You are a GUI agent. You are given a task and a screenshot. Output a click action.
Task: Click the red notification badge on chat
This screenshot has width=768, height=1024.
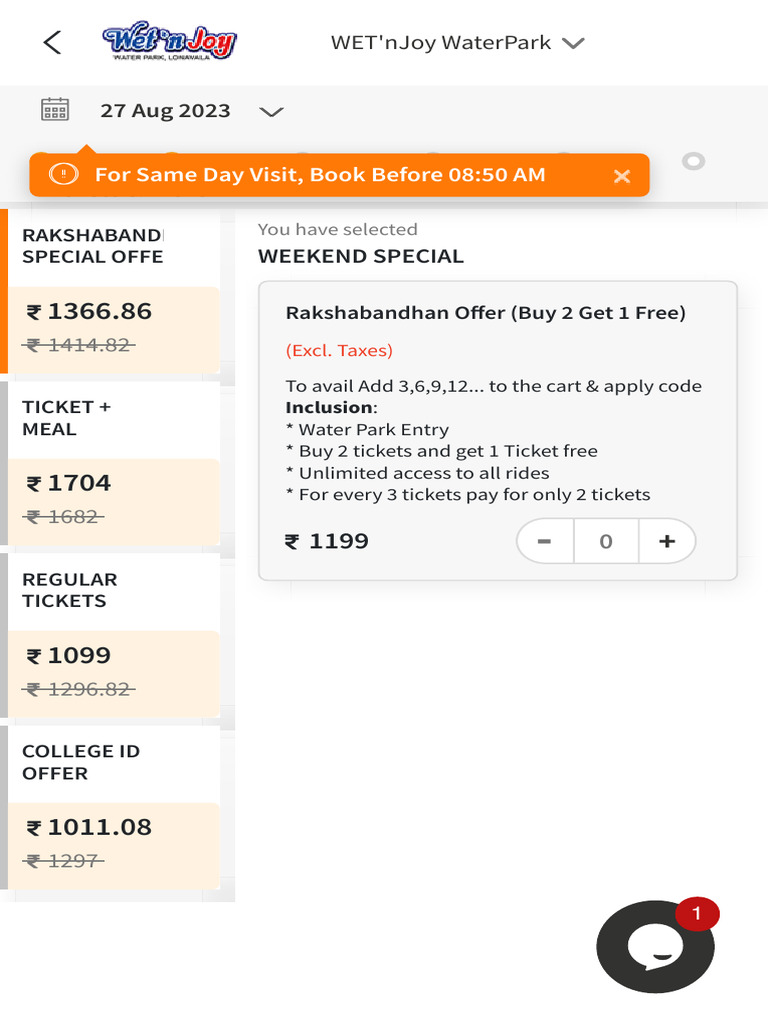[x=697, y=914]
